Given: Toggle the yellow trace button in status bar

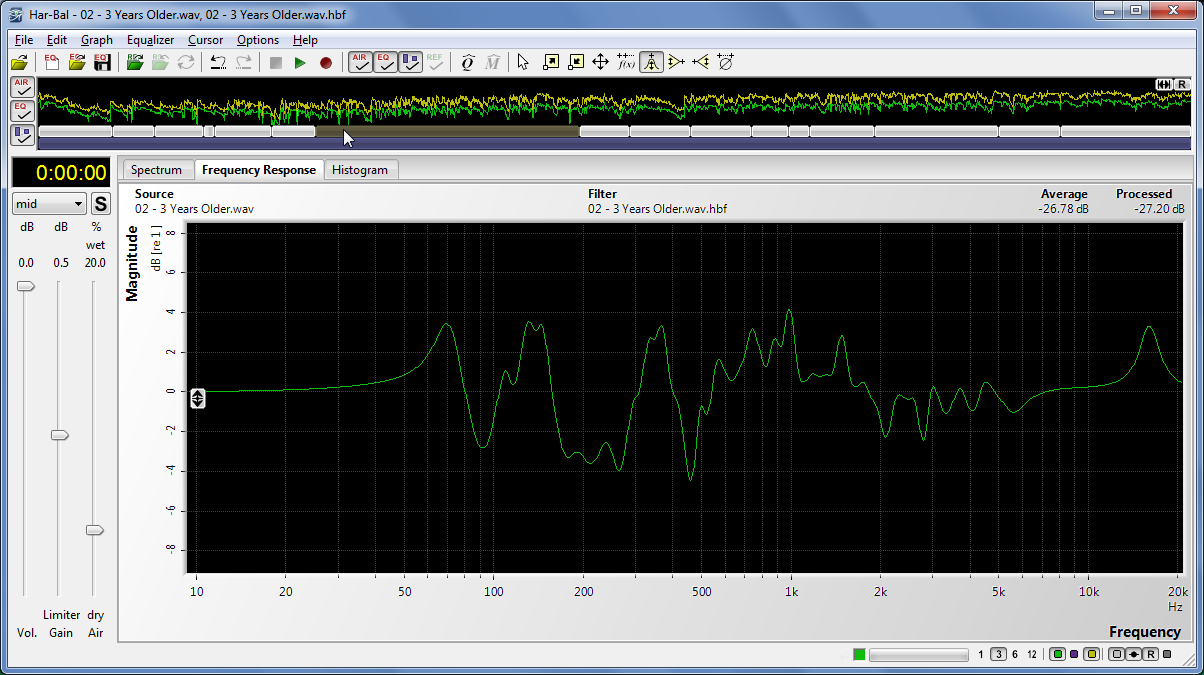Looking at the screenshot, I should pos(1091,655).
